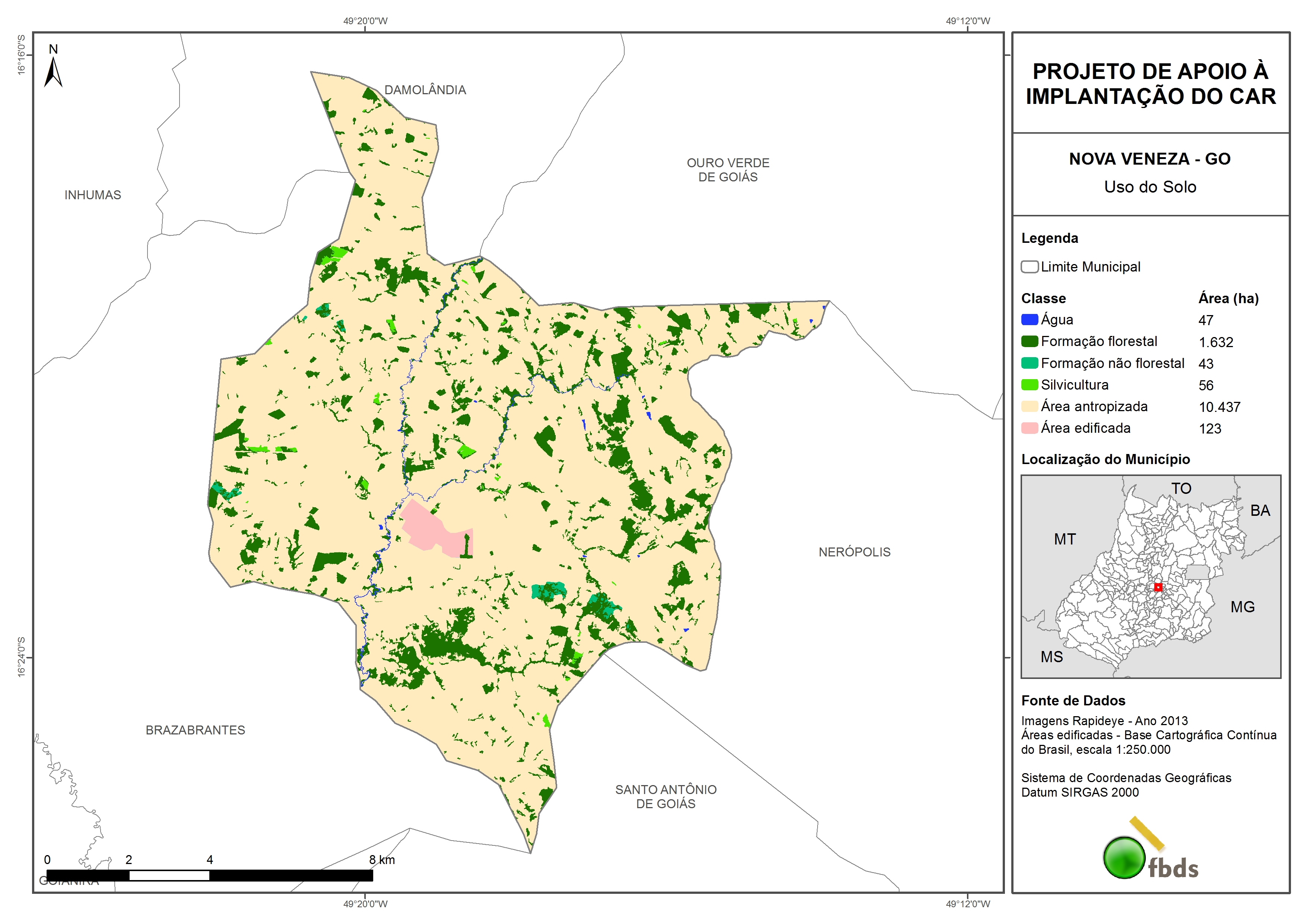Viewport: 1307px width, 924px height.
Task: Click the Formação não florestal teal swatch
Action: (x=1029, y=363)
